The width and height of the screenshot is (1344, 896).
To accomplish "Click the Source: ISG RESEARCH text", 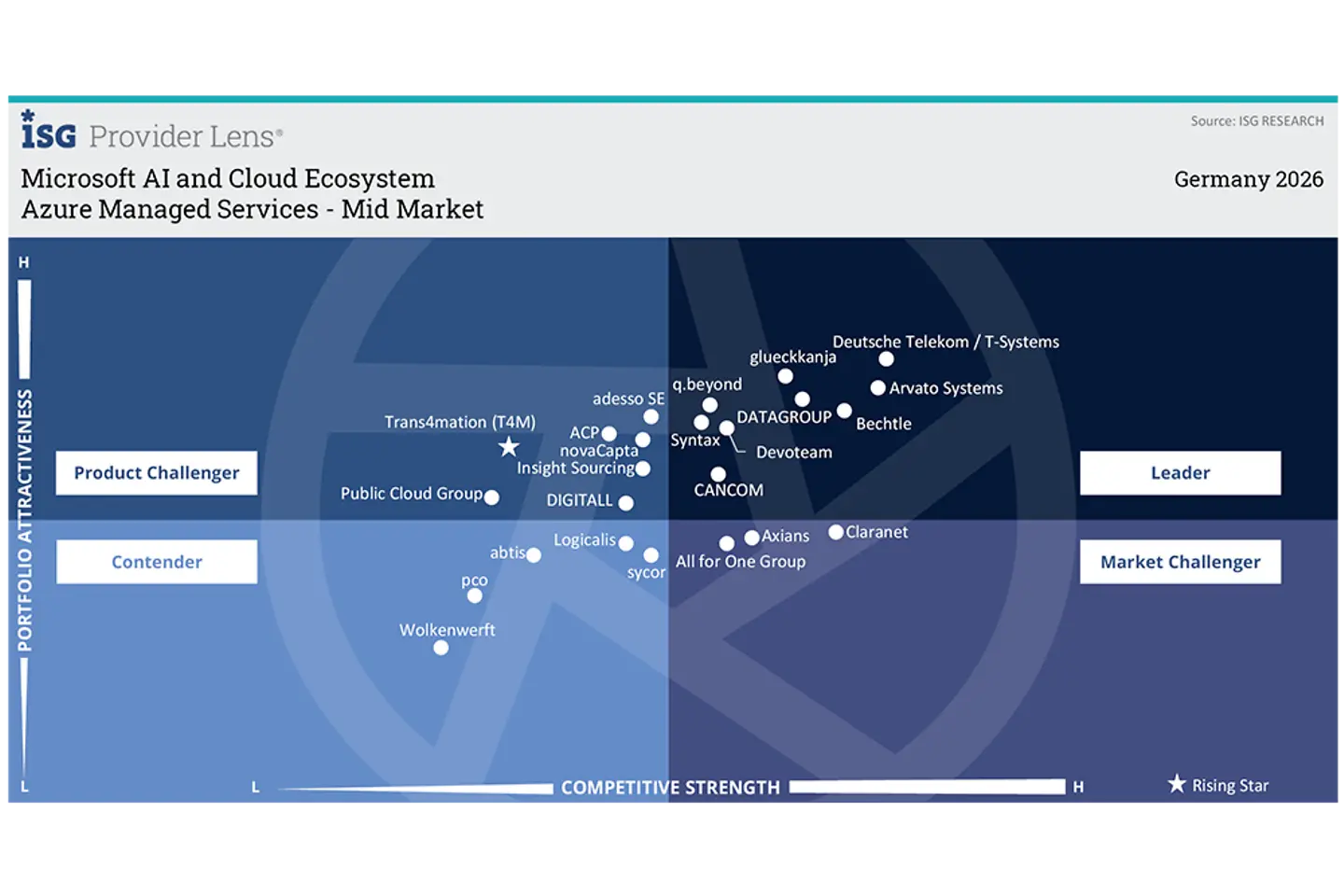I will 1257,121.
